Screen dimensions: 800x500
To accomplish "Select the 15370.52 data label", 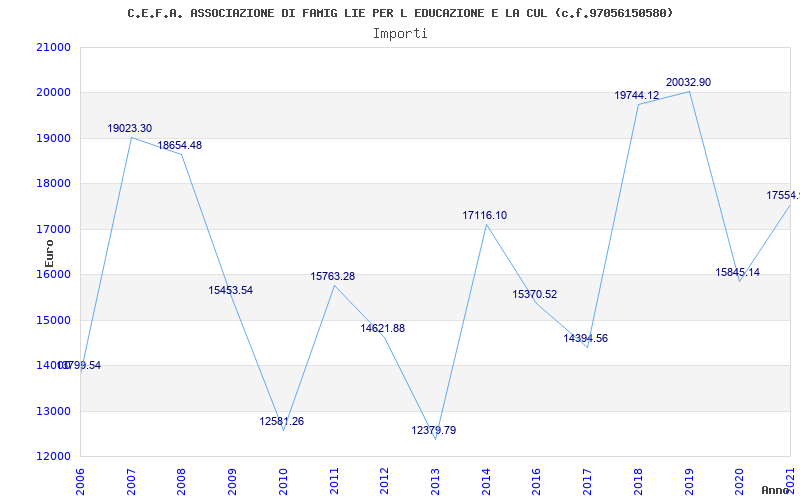I will coord(535,294).
